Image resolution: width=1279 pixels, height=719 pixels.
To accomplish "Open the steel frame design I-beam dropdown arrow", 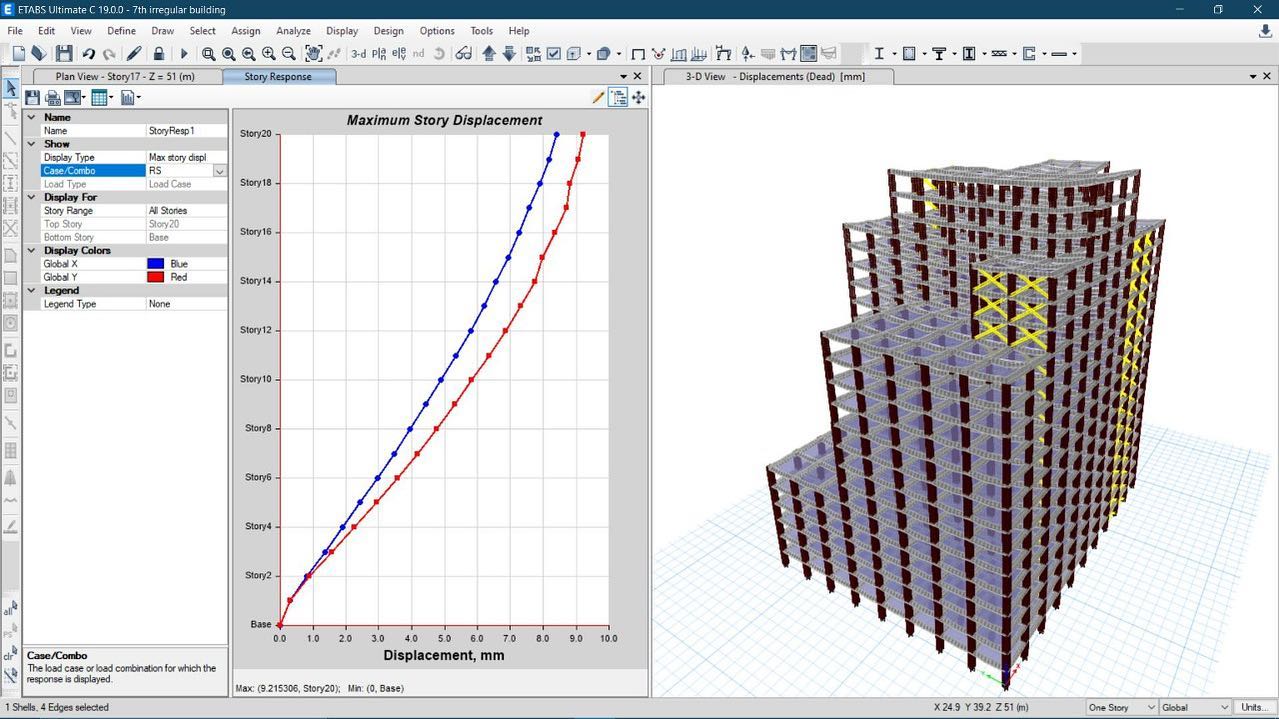I will point(895,54).
